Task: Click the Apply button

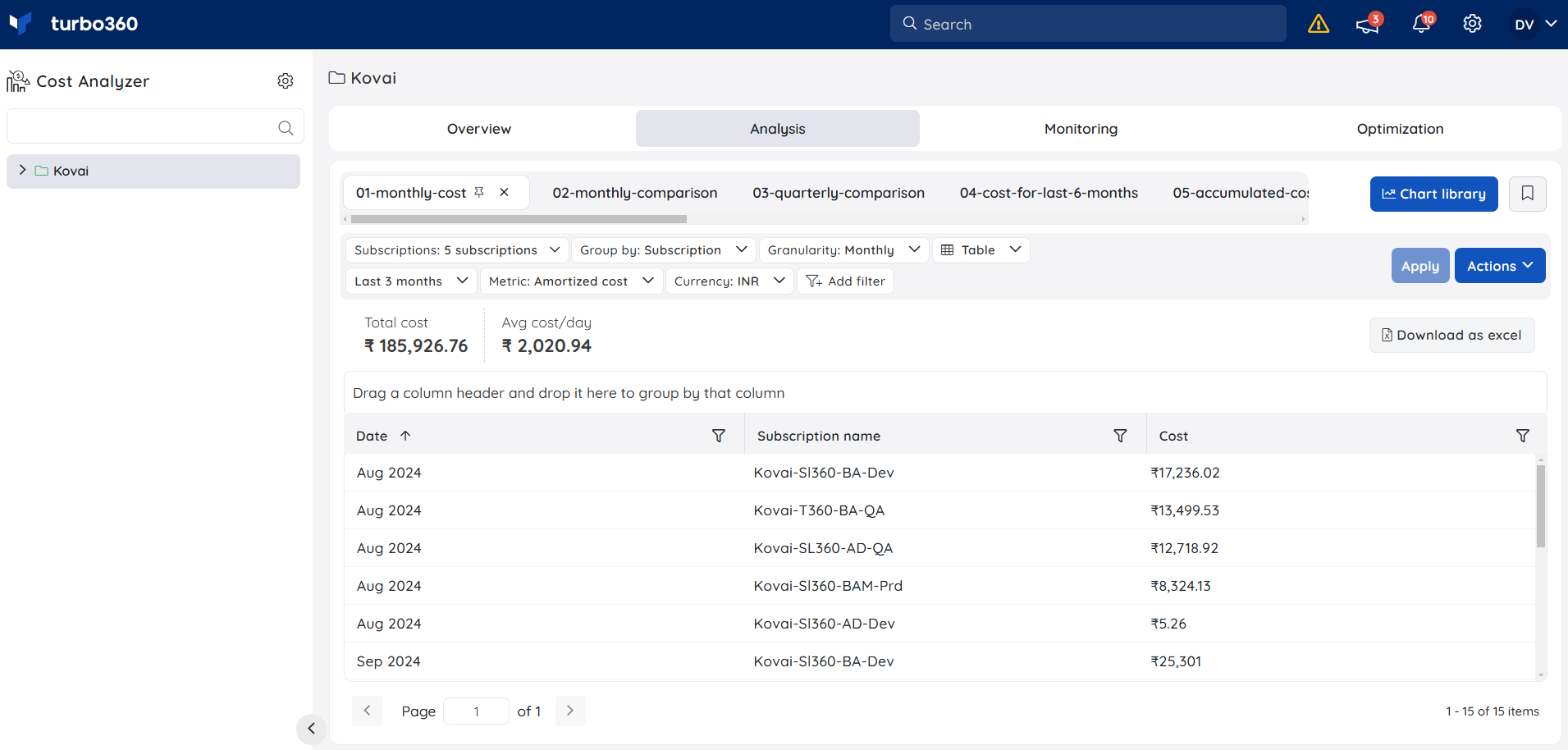Action: [x=1420, y=266]
